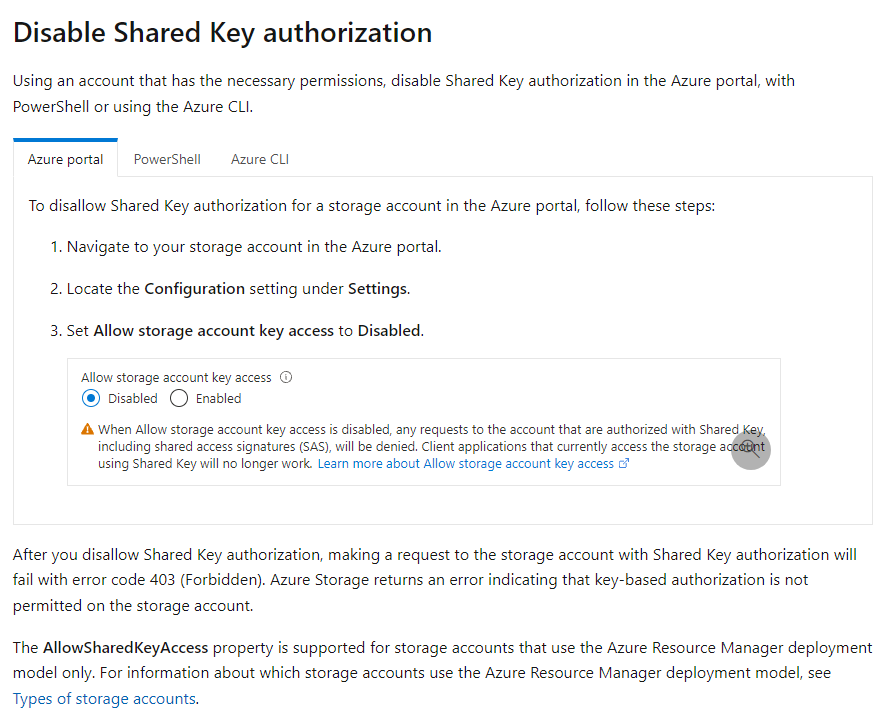The width and height of the screenshot is (888, 722).
Task: Click the Allow storage account key access label
Action: click(176, 378)
